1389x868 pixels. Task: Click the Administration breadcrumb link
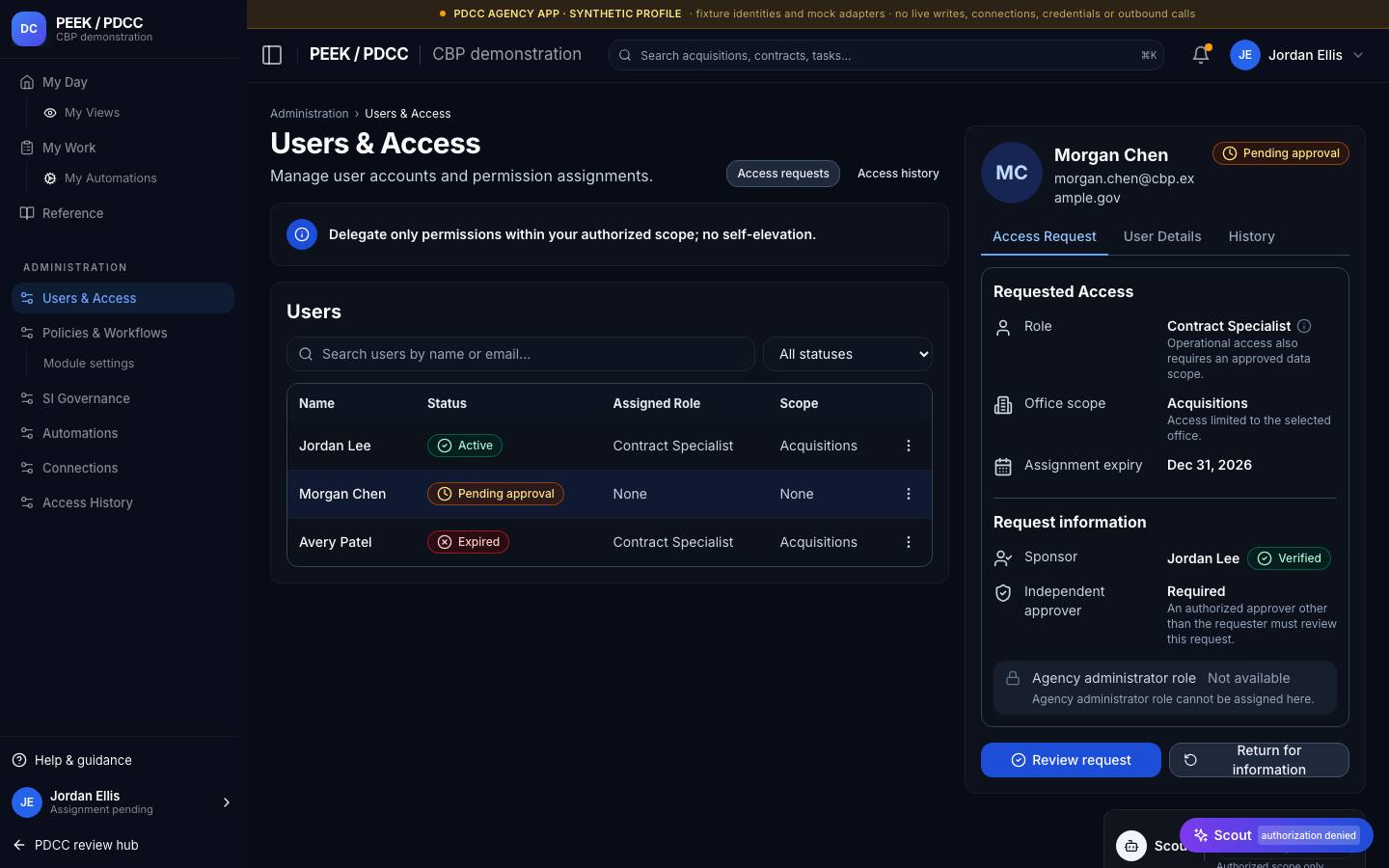(x=310, y=114)
